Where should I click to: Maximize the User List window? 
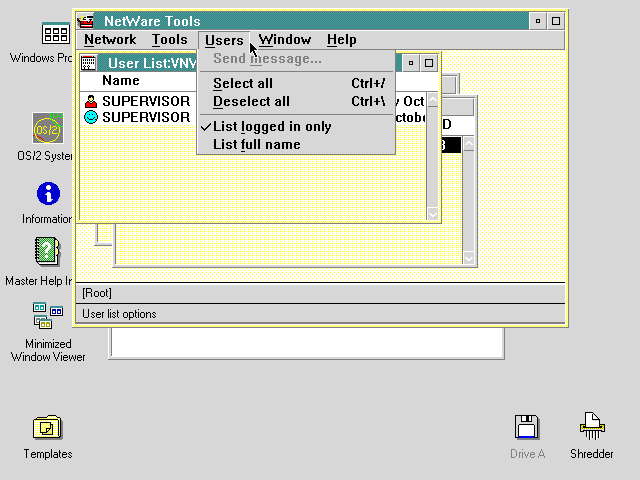point(429,63)
